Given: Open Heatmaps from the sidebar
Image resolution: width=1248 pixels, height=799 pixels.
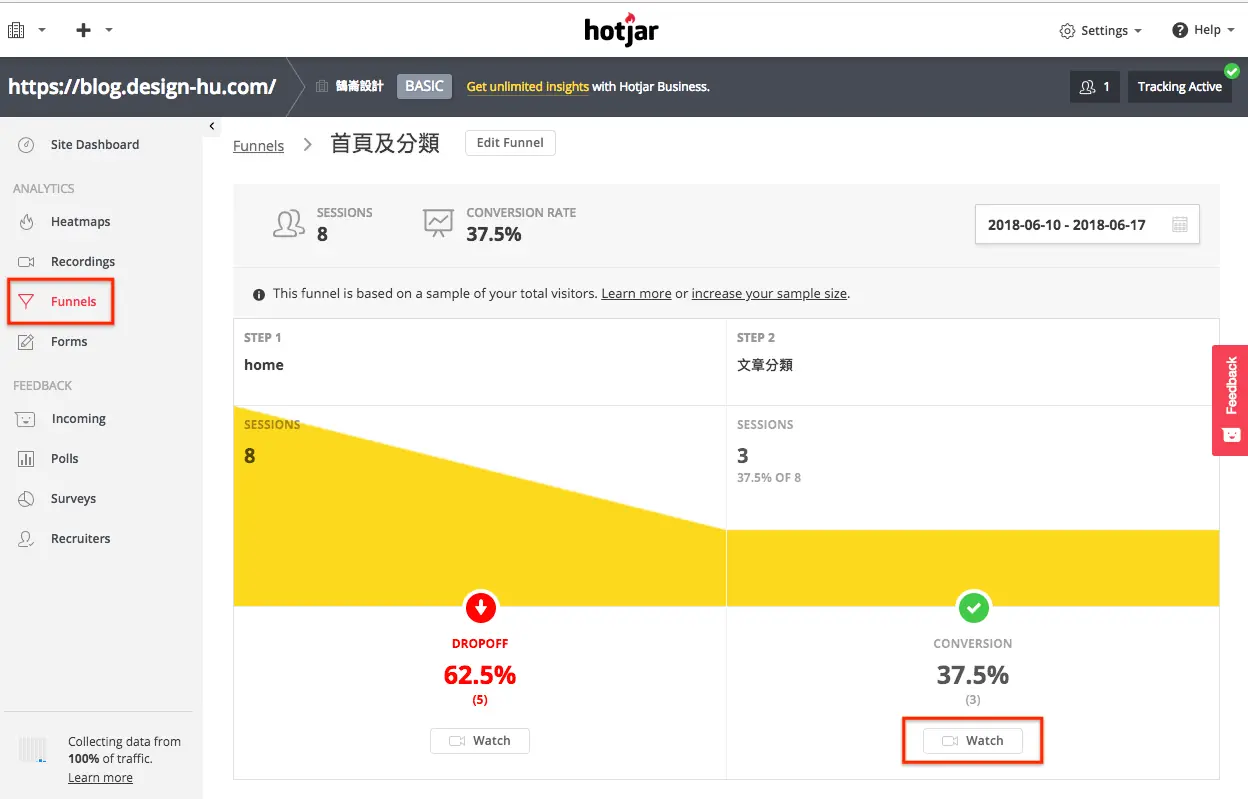Looking at the screenshot, I should [x=80, y=222].
